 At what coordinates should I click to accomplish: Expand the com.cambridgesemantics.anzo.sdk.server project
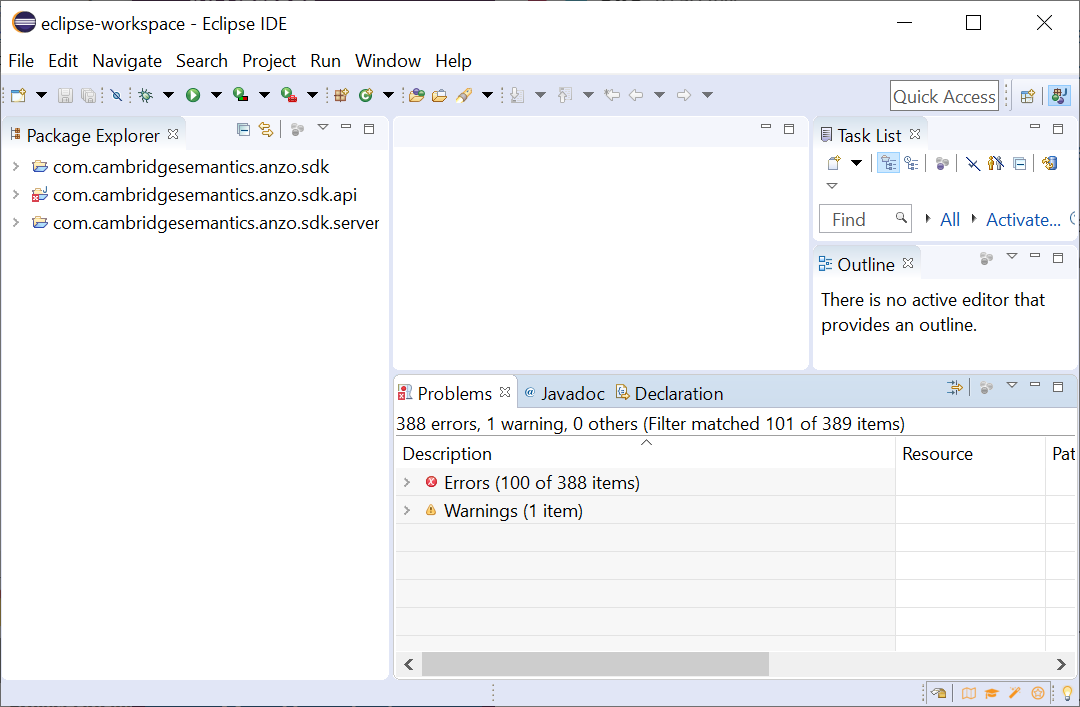[x=16, y=223]
